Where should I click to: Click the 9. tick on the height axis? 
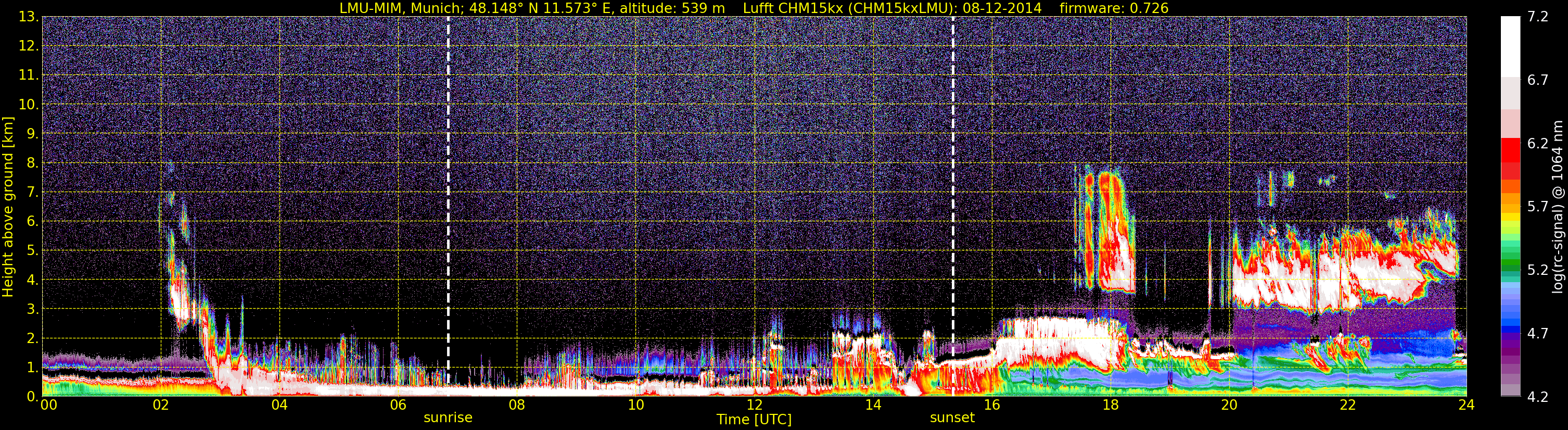32,133
